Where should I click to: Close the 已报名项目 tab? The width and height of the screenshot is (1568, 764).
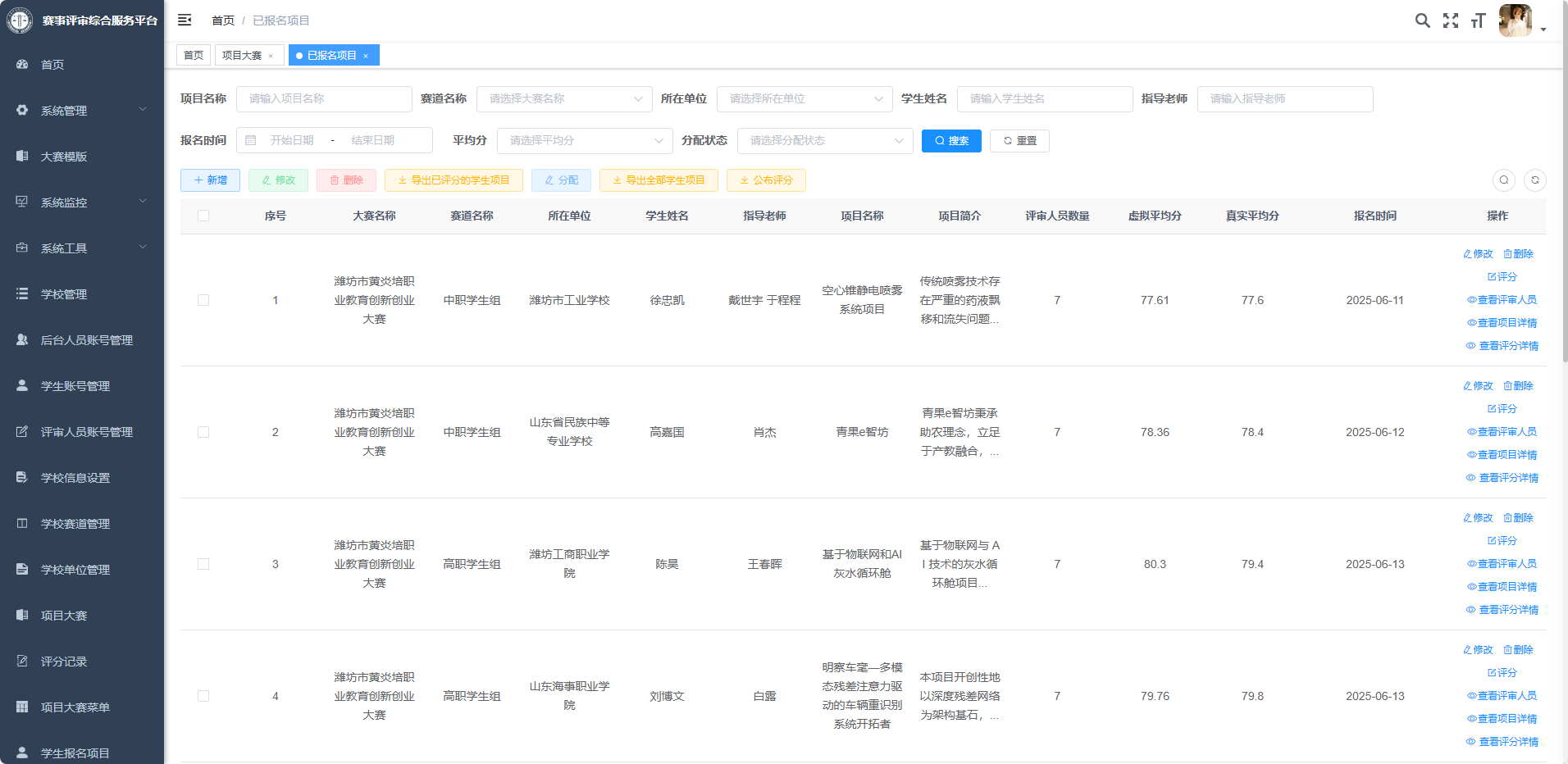point(366,56)
